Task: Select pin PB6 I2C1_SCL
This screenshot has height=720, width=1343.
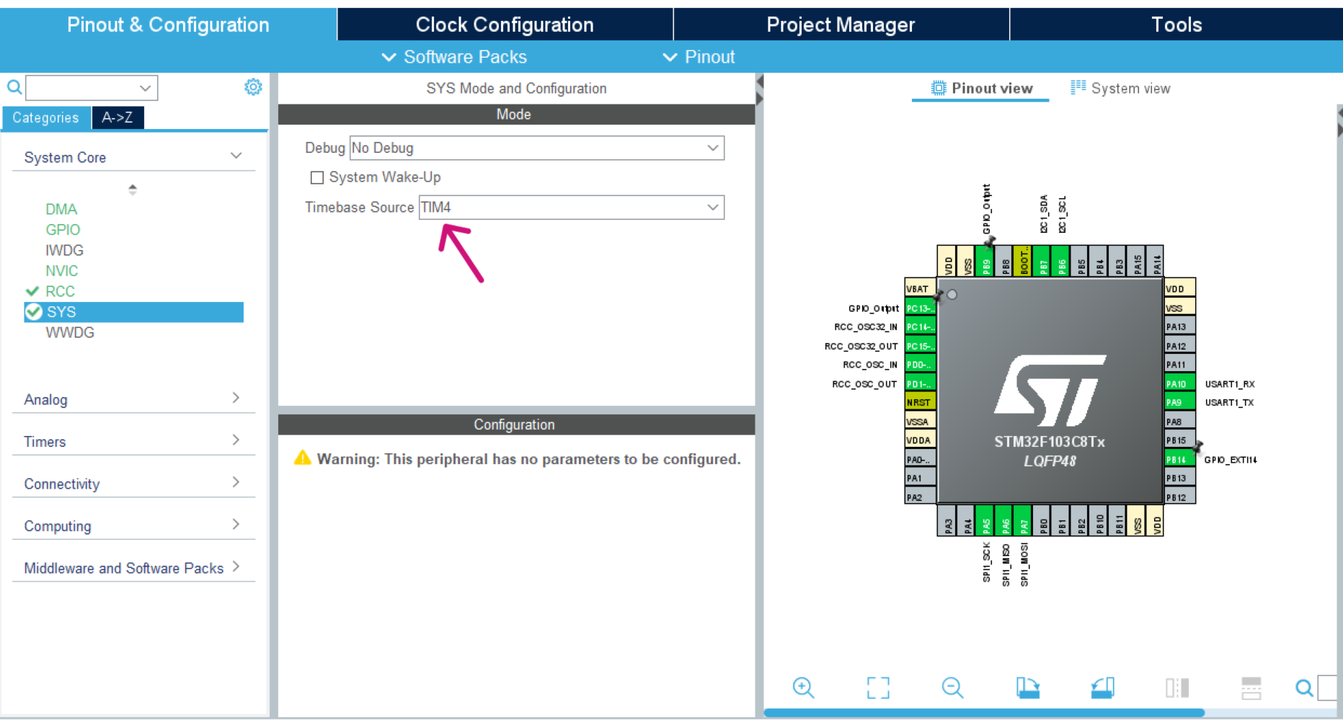Action: [x=1062, y=262]
